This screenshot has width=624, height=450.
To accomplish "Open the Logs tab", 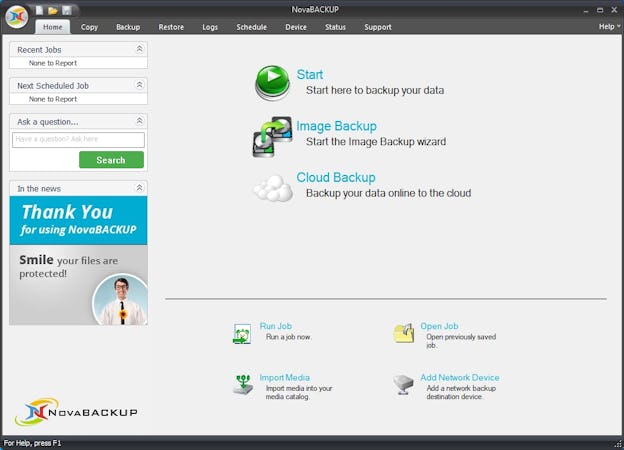I will click(x=210, y=27).
